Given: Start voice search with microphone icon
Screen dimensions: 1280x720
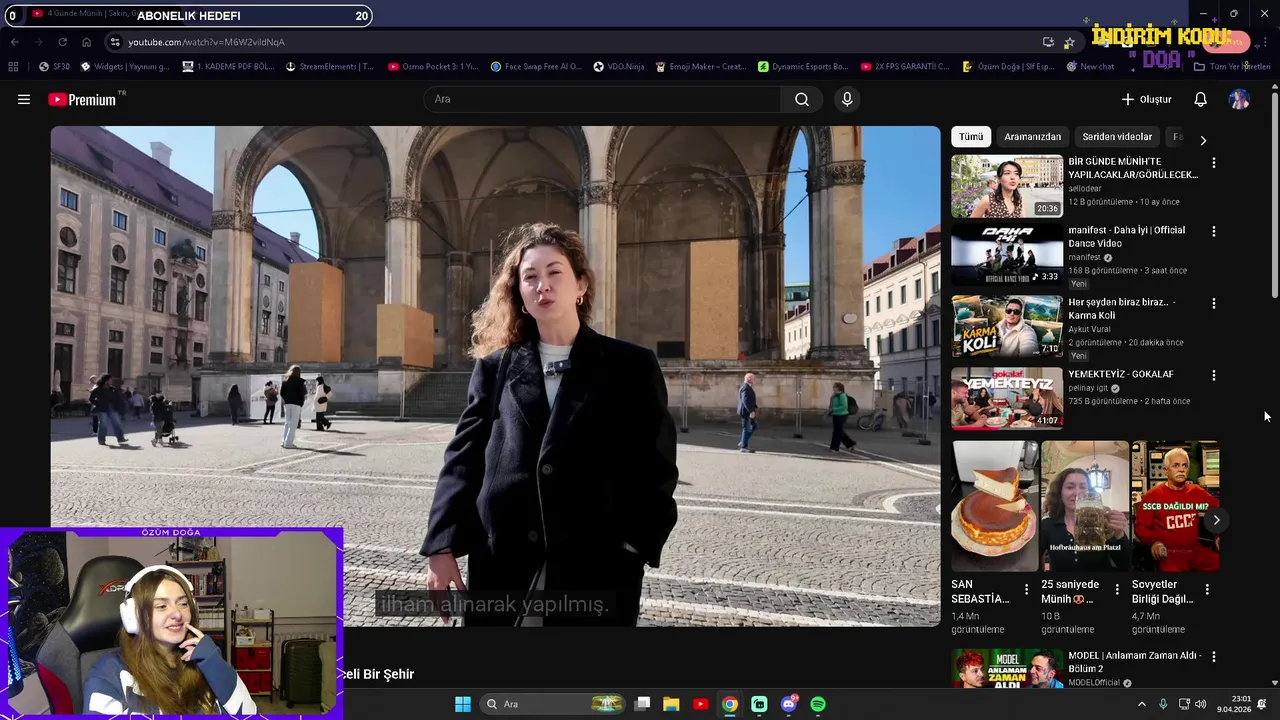Looking at the screenshot, I should tap(847, 99).
